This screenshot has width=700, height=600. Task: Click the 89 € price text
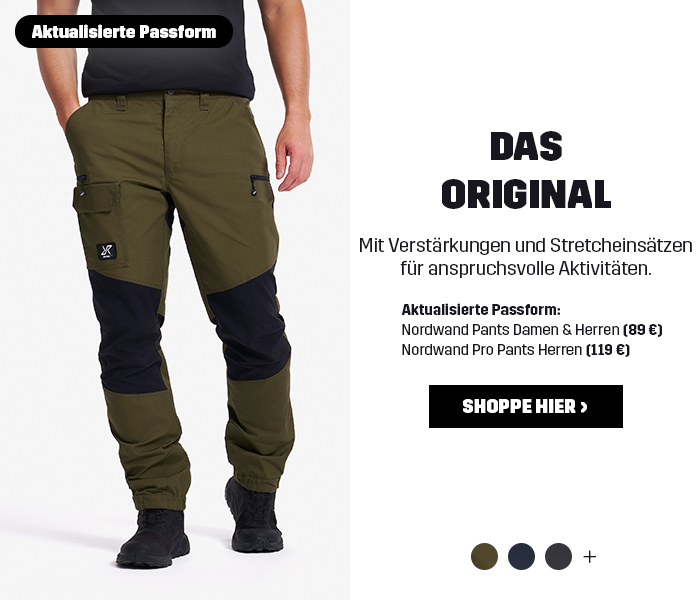click(x=642, y=330)
